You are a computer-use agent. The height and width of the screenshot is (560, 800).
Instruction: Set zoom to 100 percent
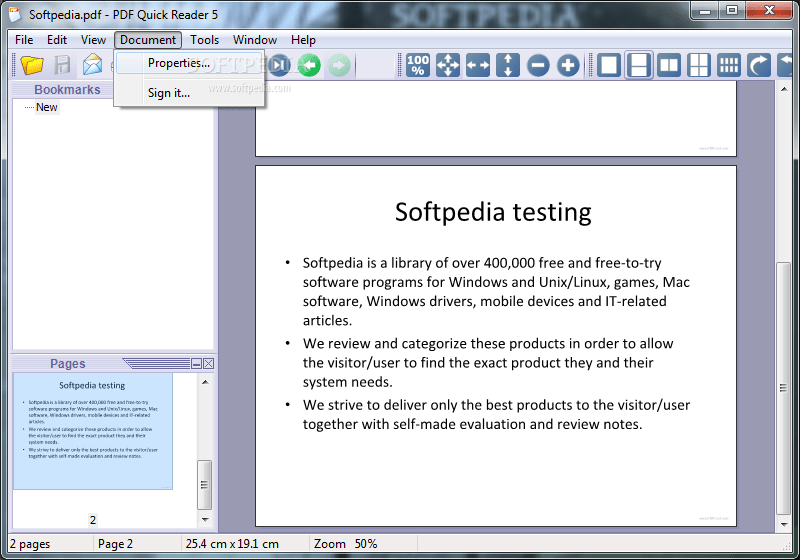point(418,65)
